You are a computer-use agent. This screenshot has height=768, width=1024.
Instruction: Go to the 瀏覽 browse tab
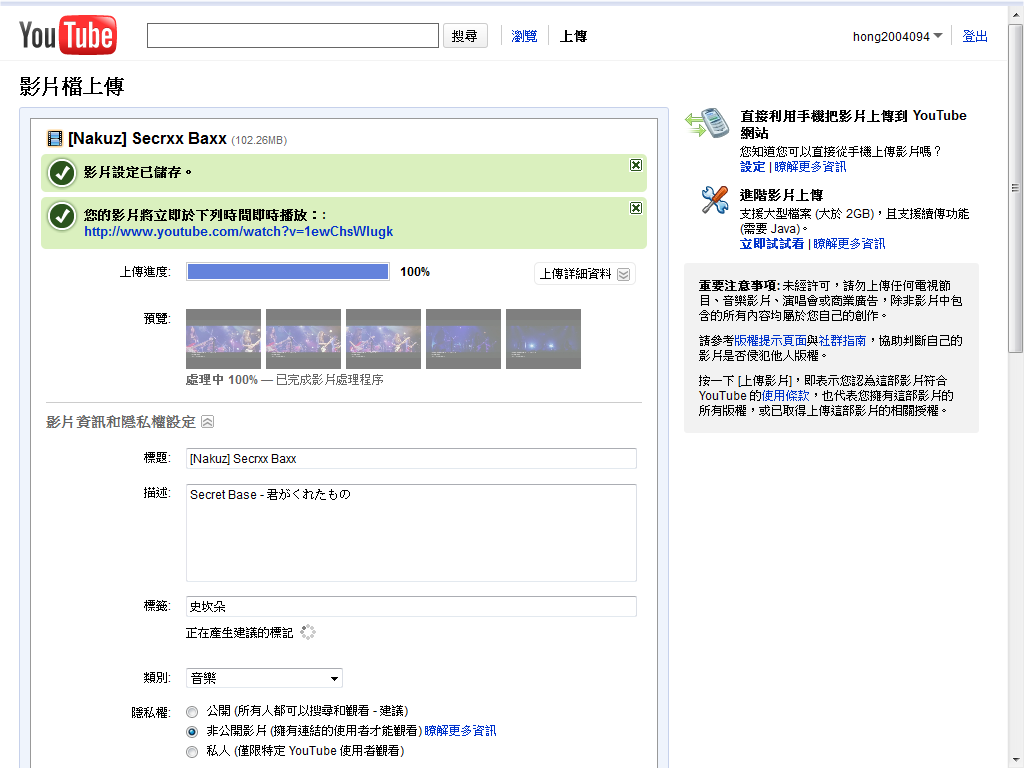coord(524,36)
